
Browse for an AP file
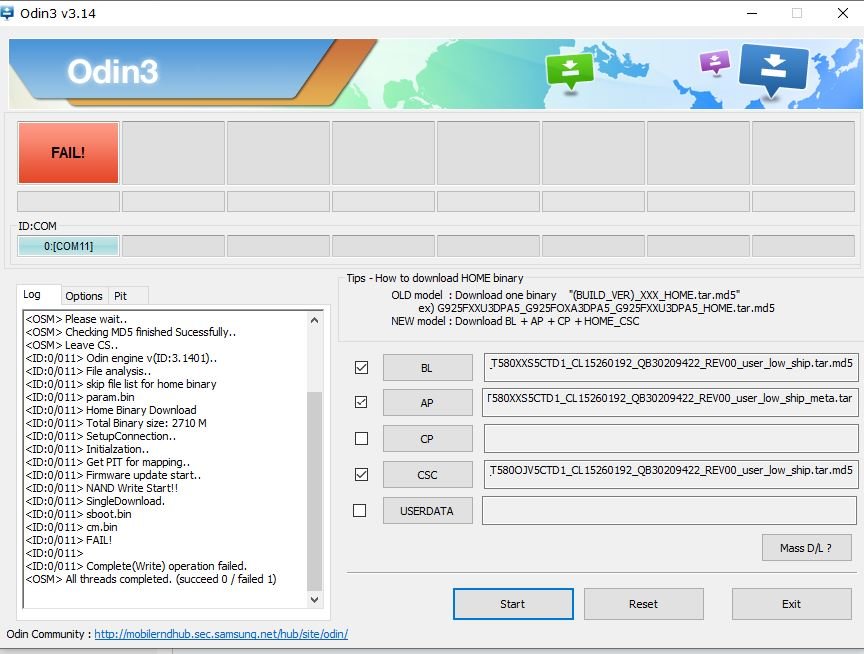click(428, 403)
